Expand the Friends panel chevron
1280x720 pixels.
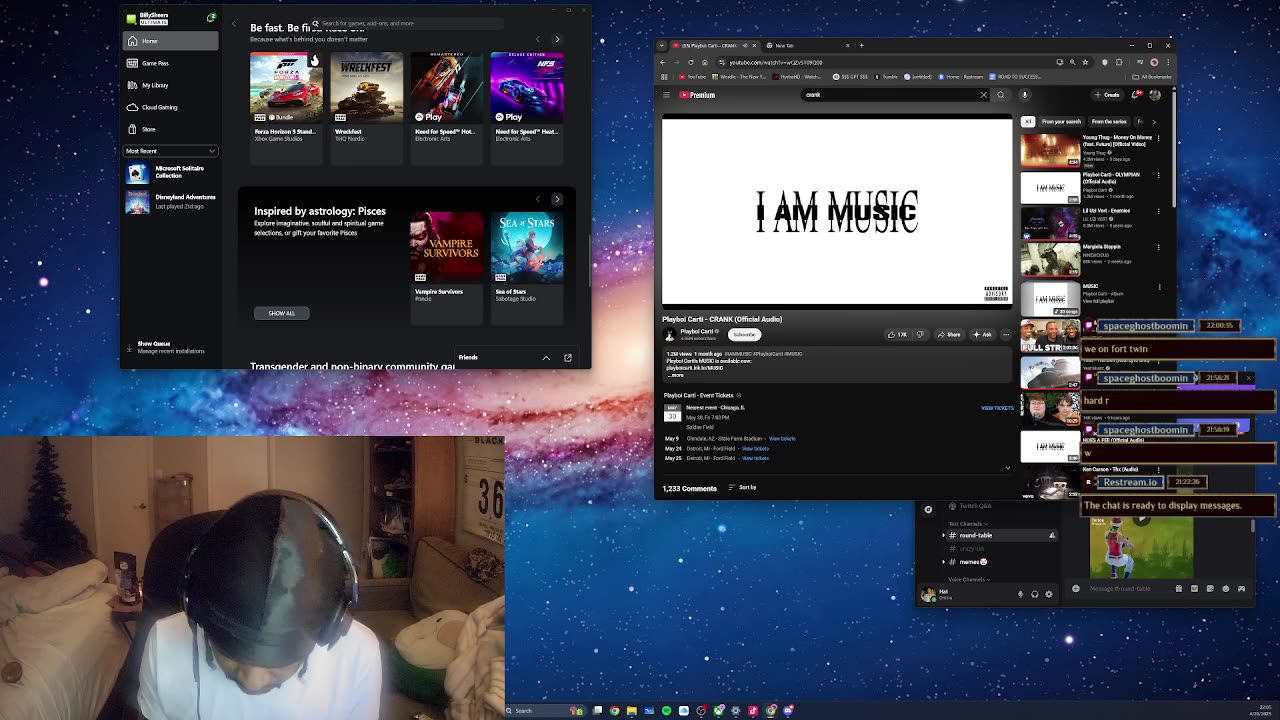tap(546, 357)
